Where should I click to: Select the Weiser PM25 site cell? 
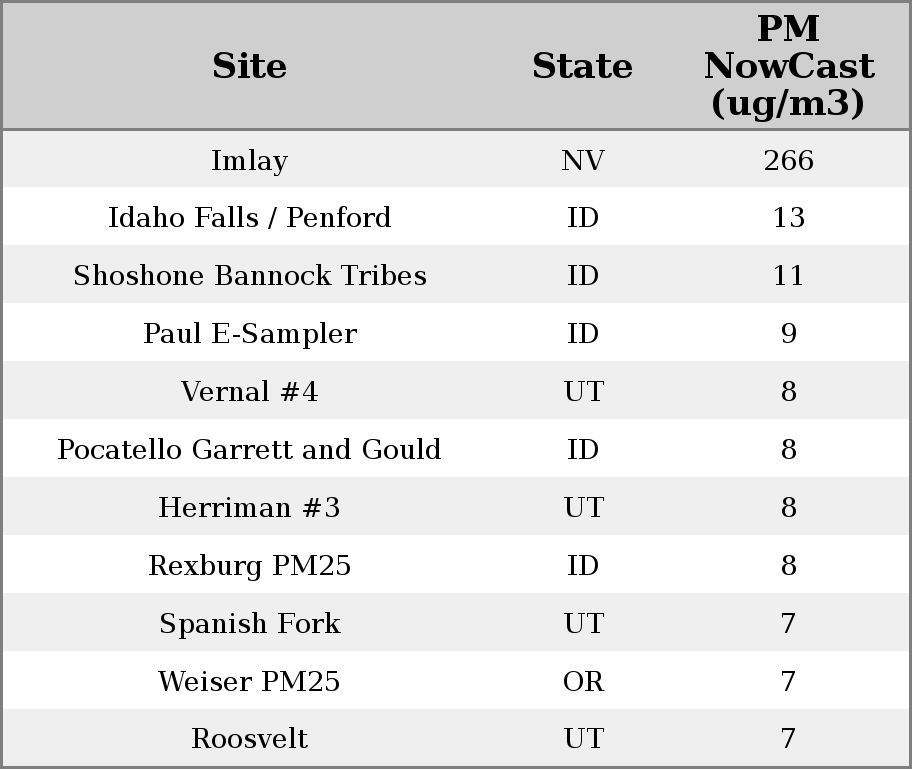[x=249, y=682]
